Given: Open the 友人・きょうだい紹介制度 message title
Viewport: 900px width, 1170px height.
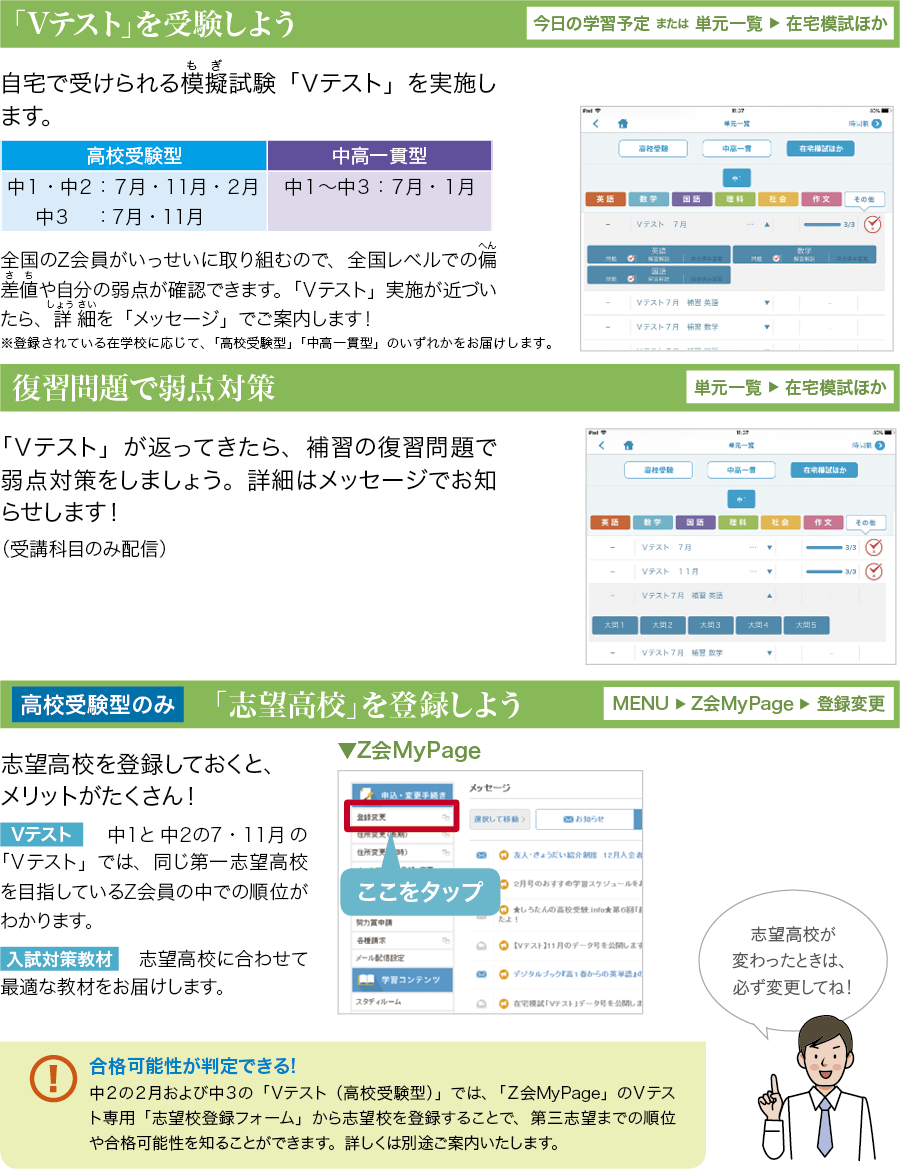Looking at the screenshot, I should point(577,855).
